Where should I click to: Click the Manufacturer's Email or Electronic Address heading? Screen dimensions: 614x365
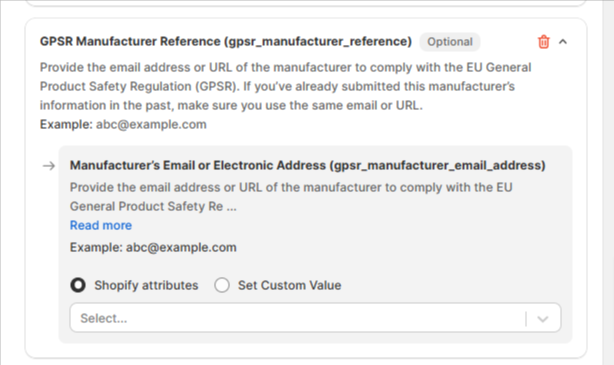tap(307, 165)
